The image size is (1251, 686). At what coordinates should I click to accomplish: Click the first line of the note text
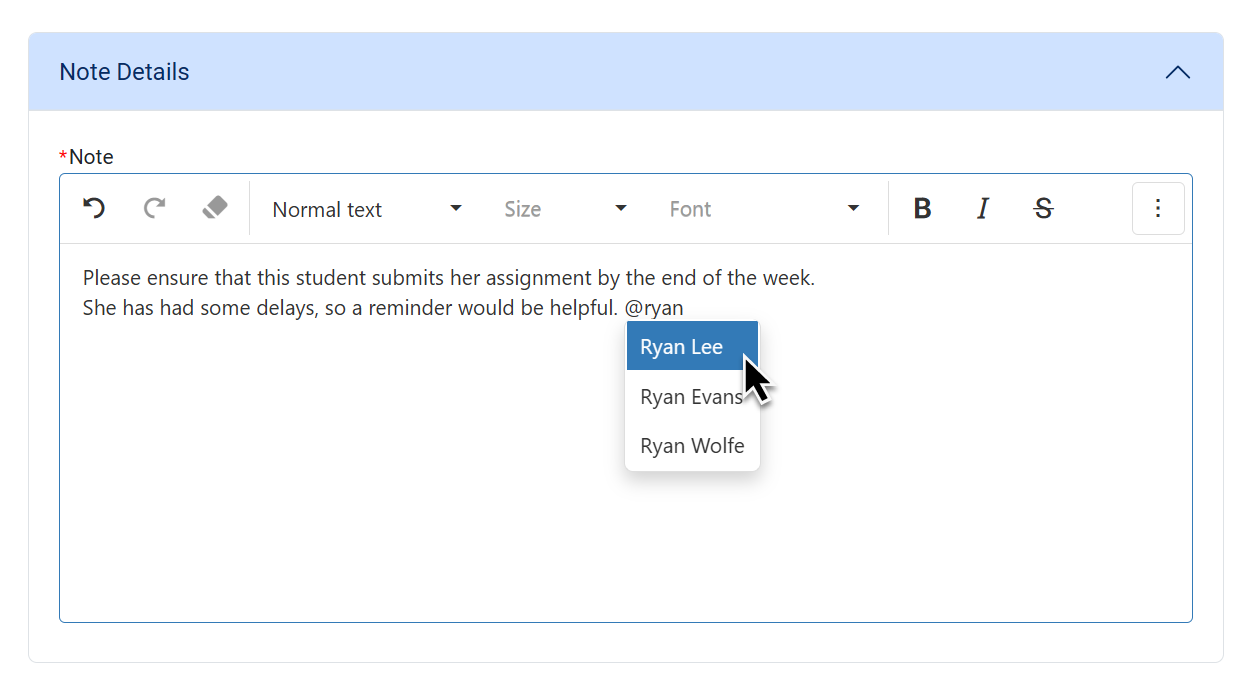448,278
